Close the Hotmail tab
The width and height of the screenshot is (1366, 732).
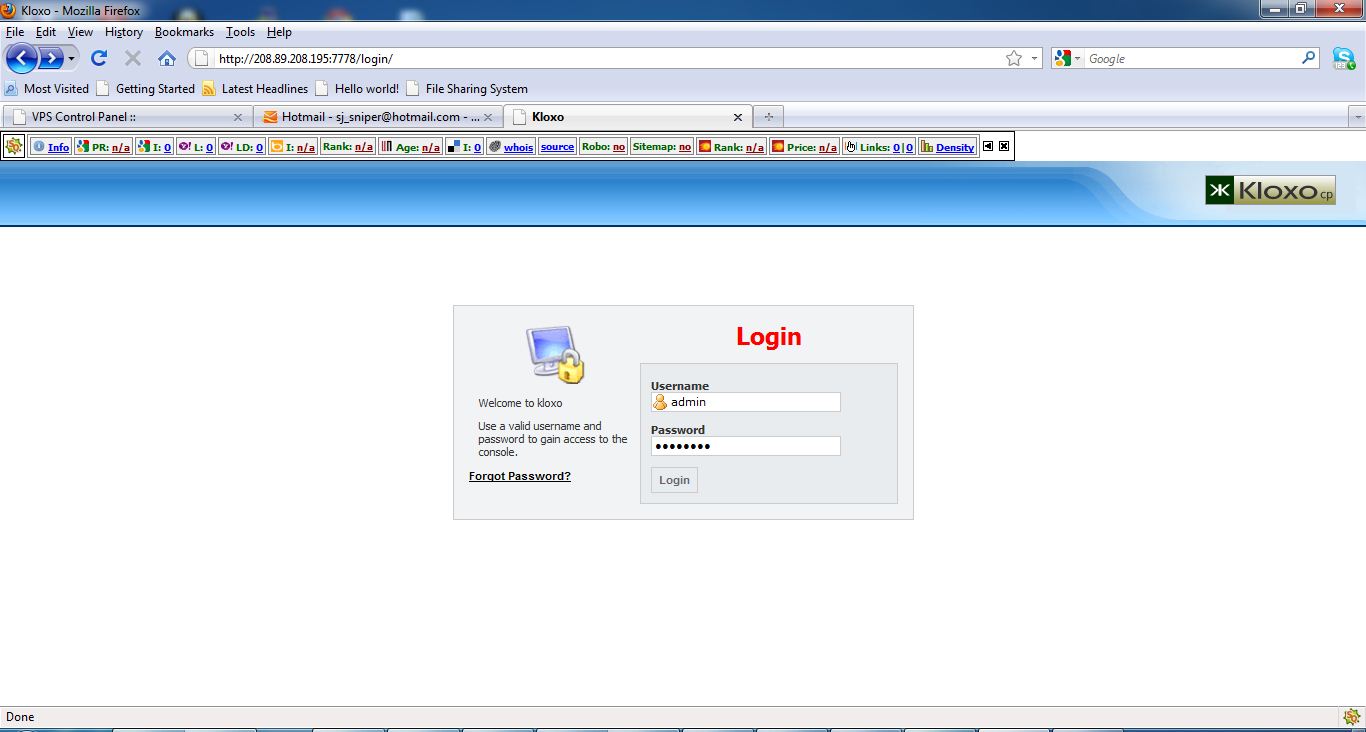click(x=488, y=117)
